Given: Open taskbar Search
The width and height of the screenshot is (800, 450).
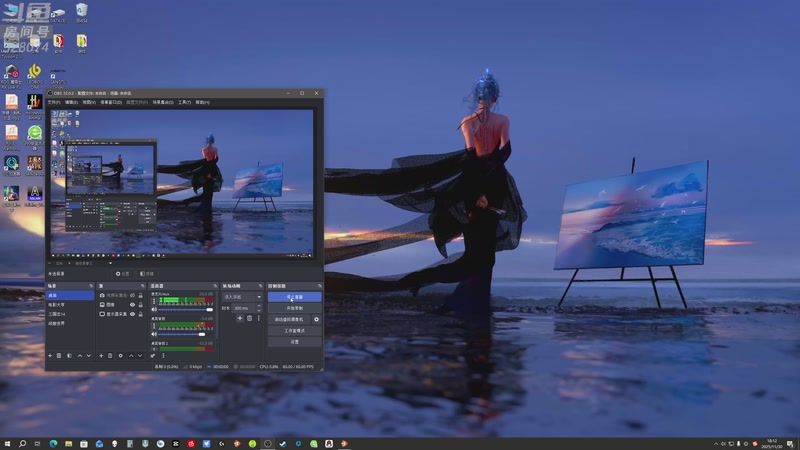Looking at the screenshot, I should 22,444.
